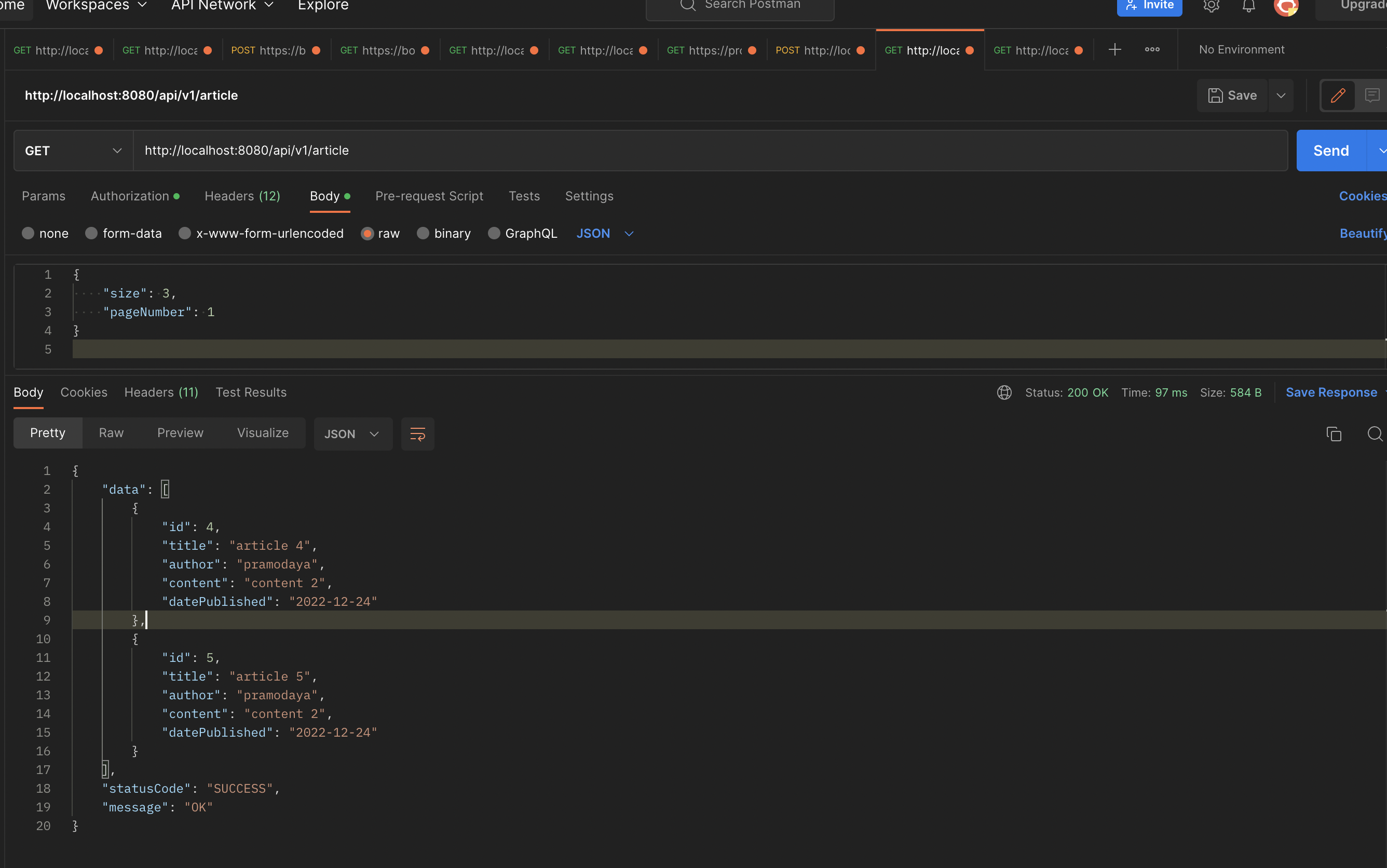The width and height of the screenshot is (1387, 868).
Task: Switch to the Pre-request Script tab
Action: [429, 196]
